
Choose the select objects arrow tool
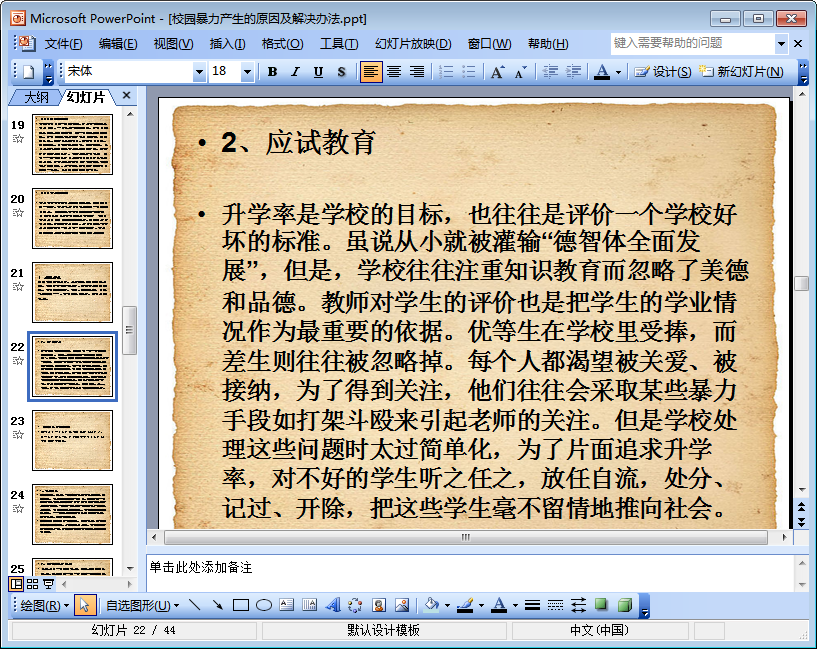coord(83,605)
